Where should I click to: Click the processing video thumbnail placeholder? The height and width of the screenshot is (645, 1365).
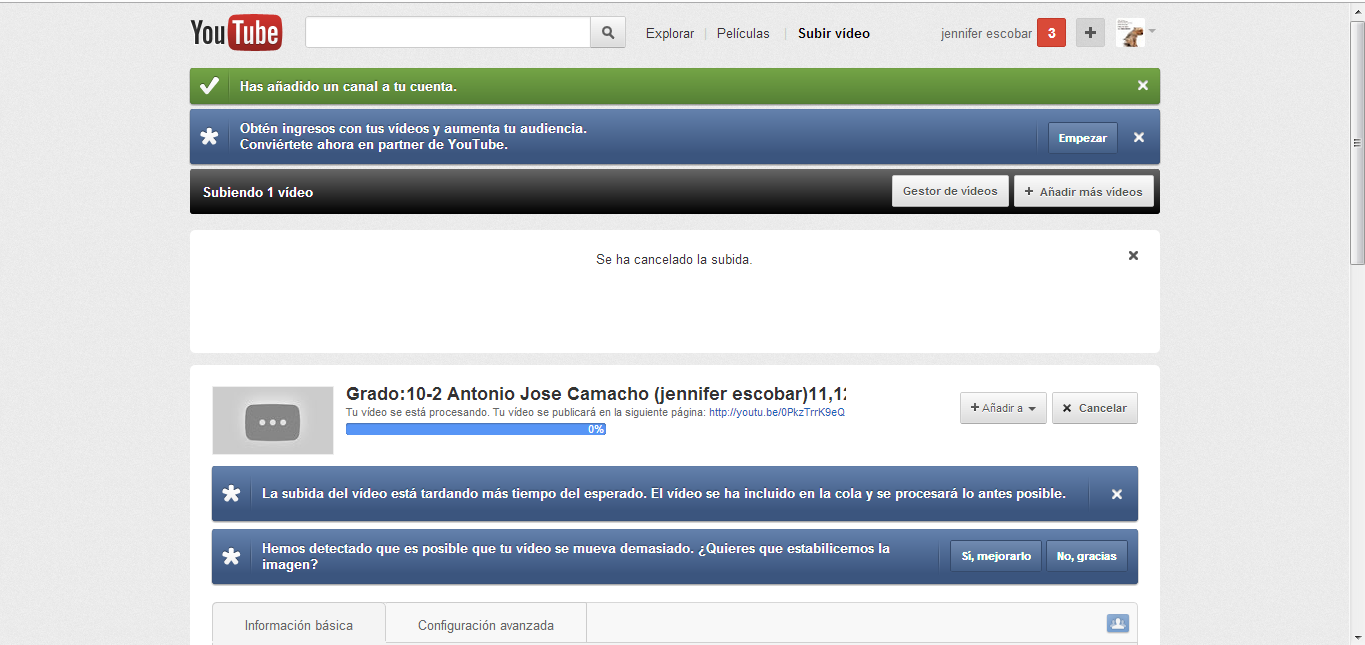273,420
